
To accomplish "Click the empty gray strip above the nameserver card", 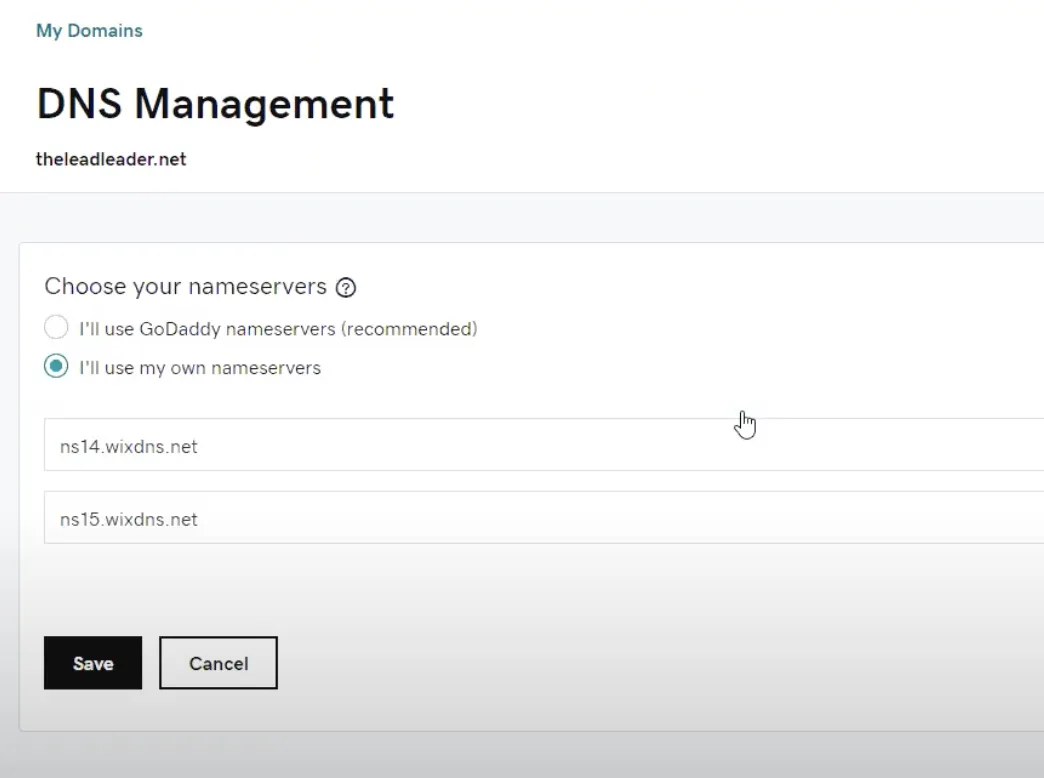I will pos(522,218).
